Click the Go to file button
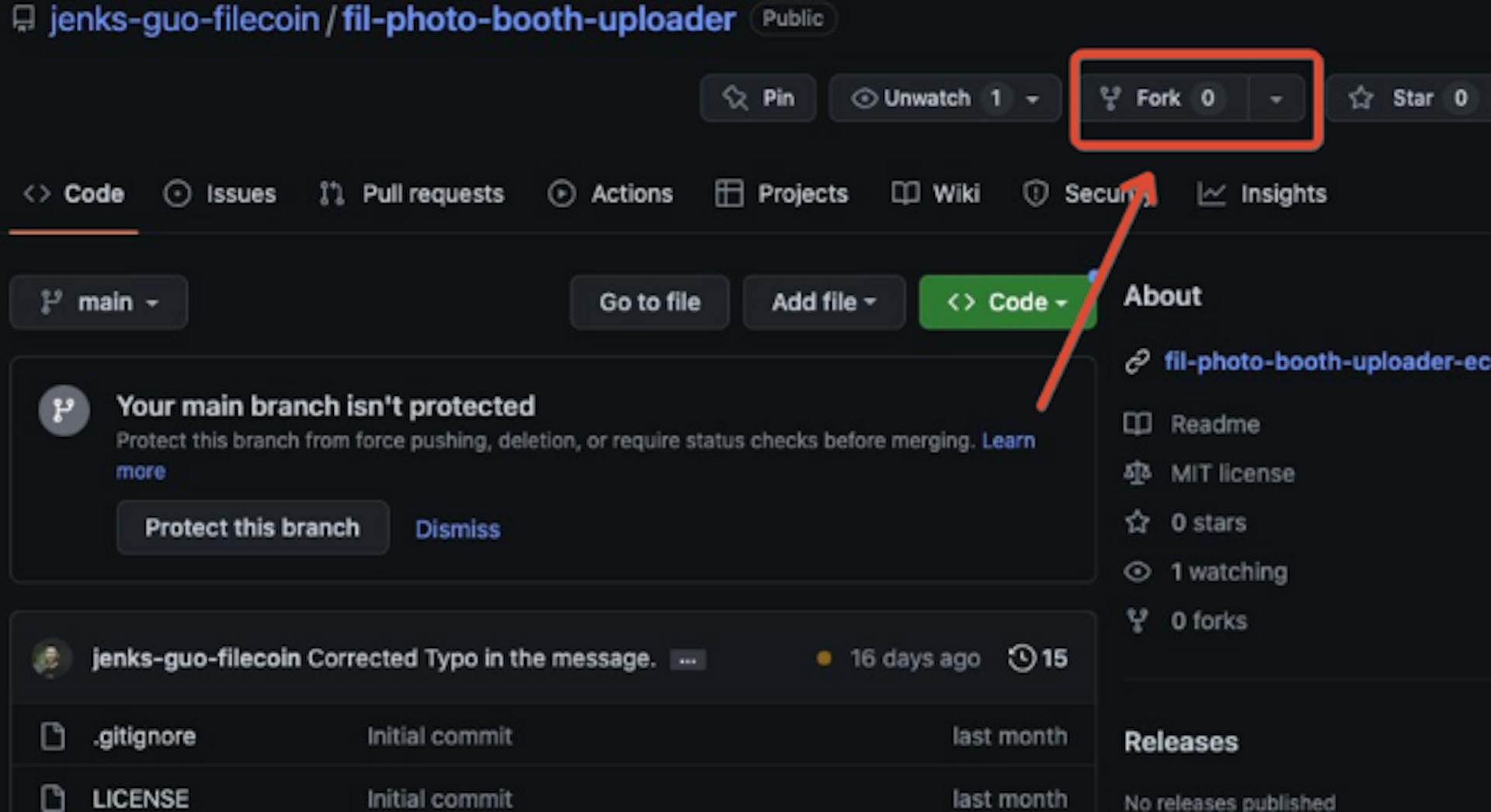This screenshot has height=812, width=1491. (x=649, y=302)
